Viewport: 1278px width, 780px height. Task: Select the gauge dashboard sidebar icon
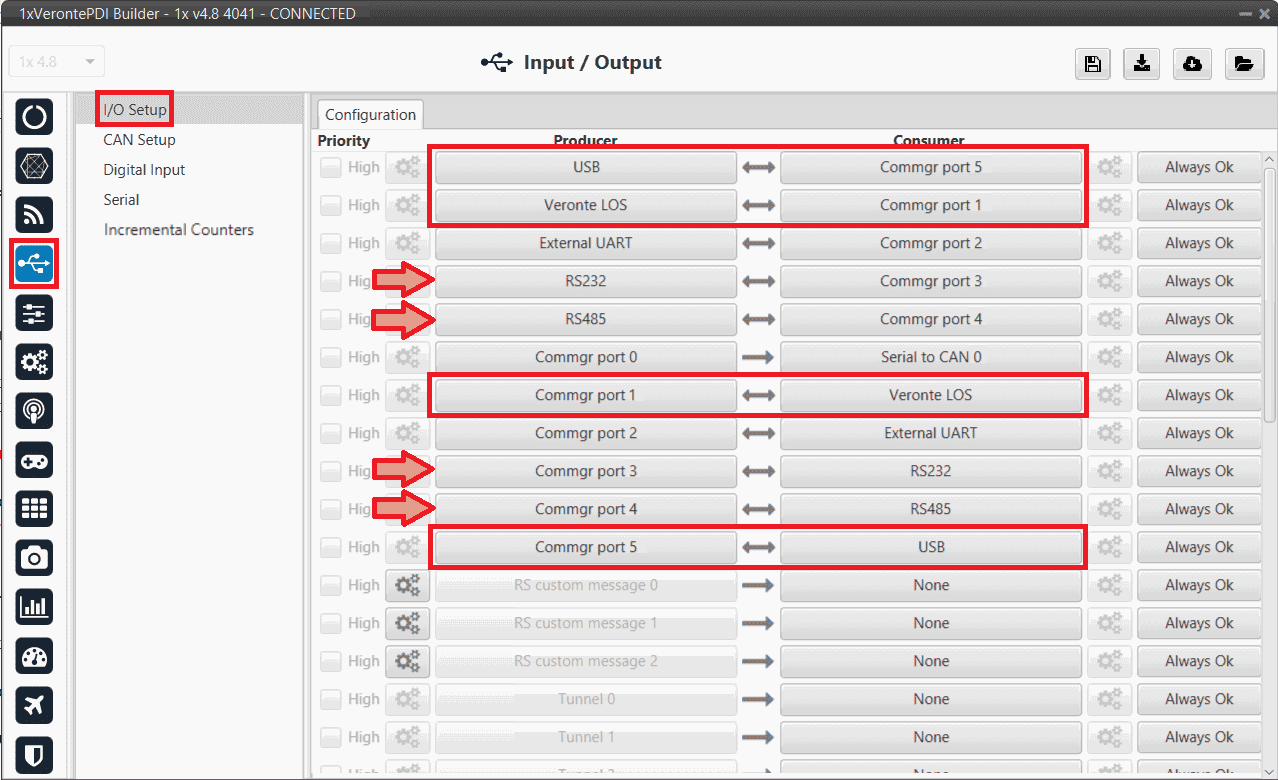click(x=34, y=656)
